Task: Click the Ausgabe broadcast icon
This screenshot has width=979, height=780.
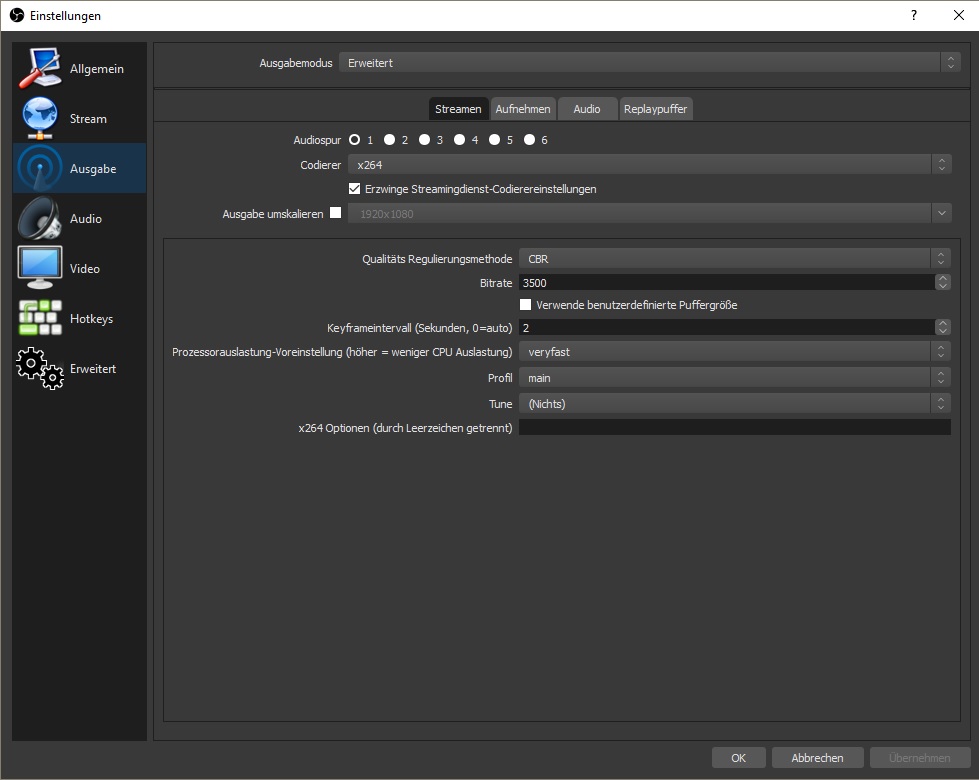Action: 40,169
